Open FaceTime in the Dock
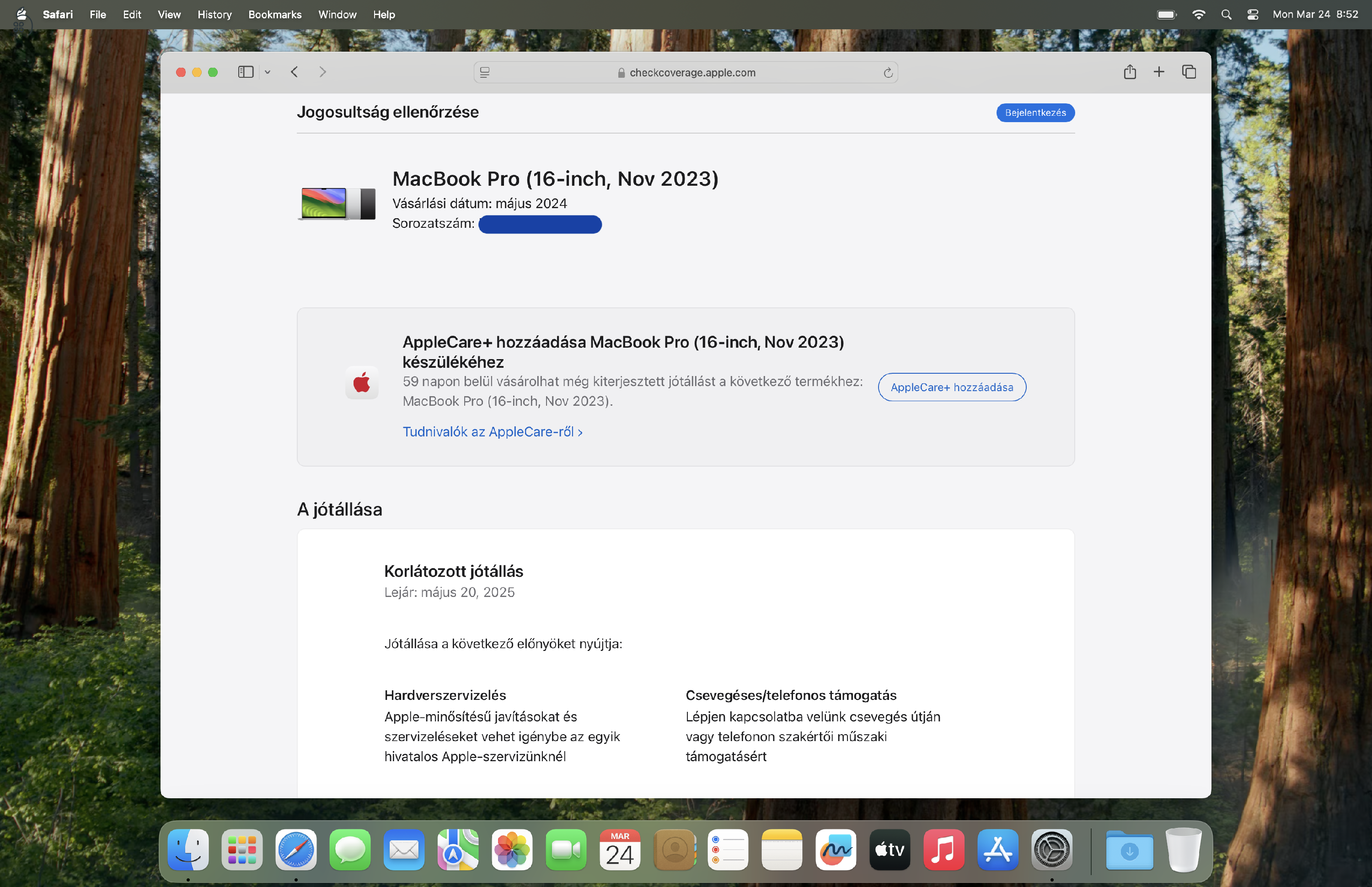Image resolution: width=1372 pixels, height=887 pixels. (x=566, y=849)
